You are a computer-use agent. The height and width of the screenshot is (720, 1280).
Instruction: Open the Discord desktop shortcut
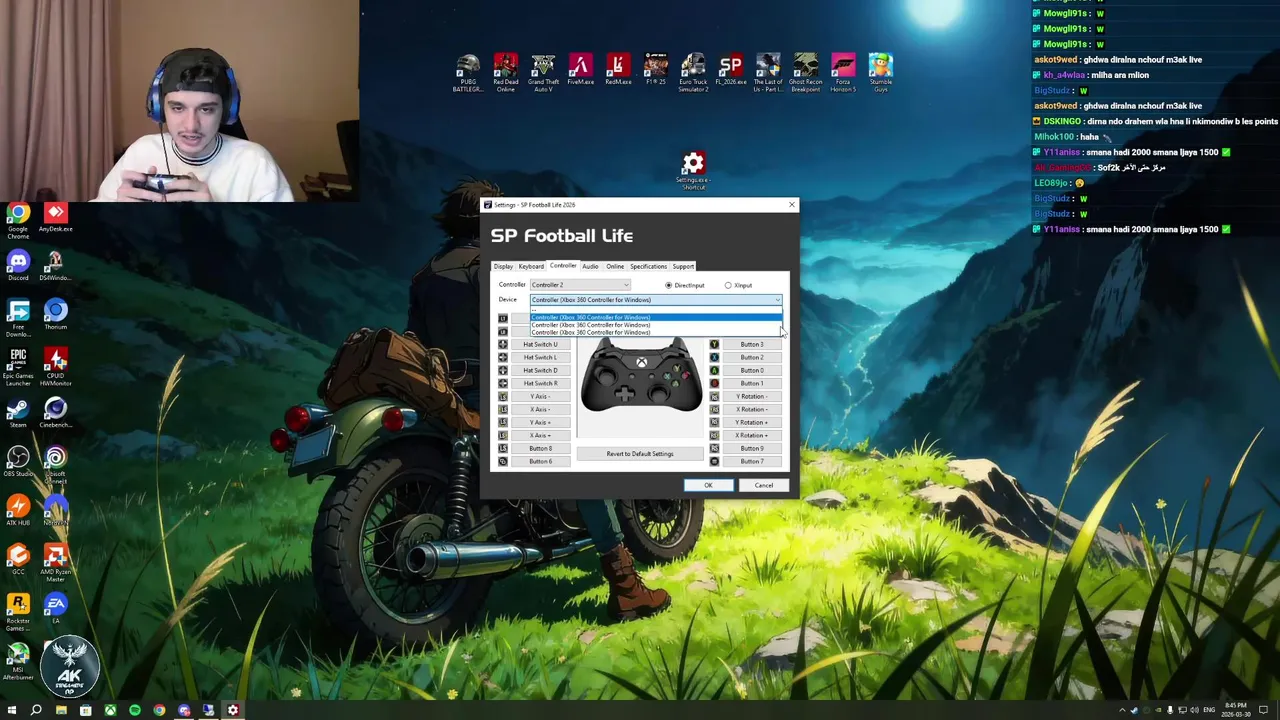click(x=18, y=266)
